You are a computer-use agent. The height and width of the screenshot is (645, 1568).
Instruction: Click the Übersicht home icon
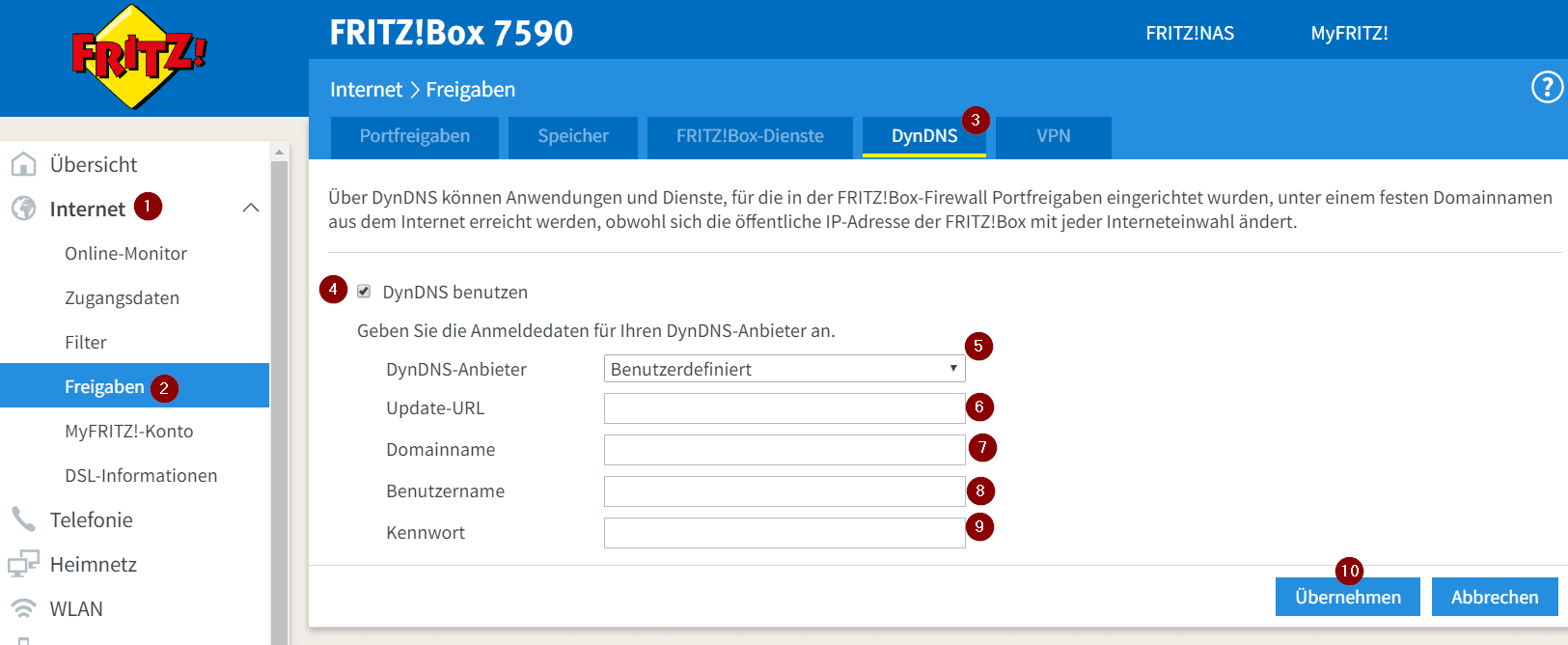tap(23, 164)
